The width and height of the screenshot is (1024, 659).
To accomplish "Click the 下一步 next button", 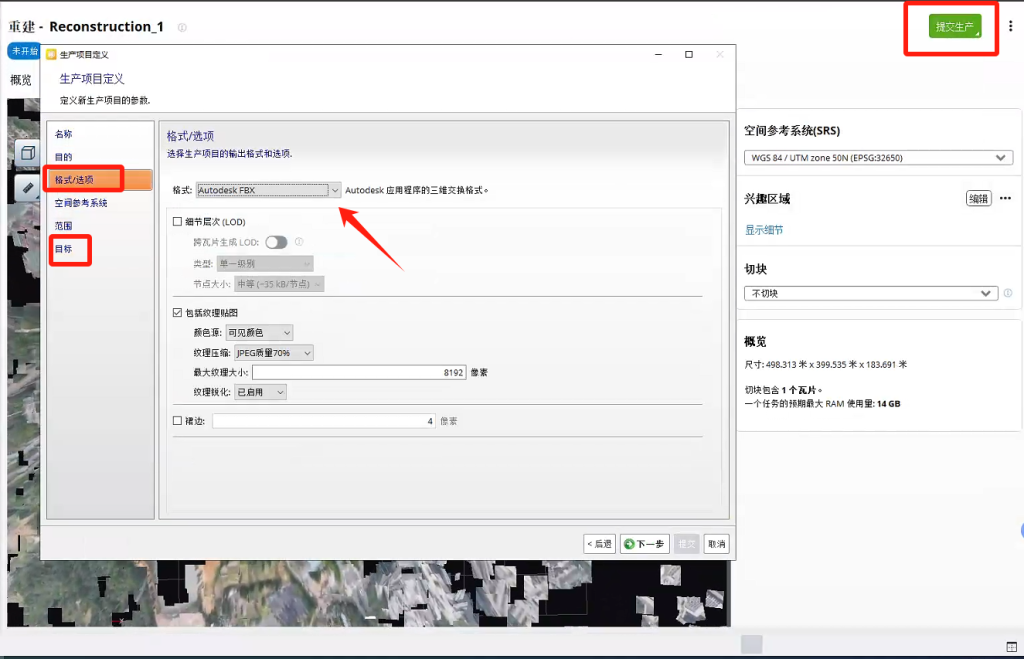I will click(x=644, y=544).
